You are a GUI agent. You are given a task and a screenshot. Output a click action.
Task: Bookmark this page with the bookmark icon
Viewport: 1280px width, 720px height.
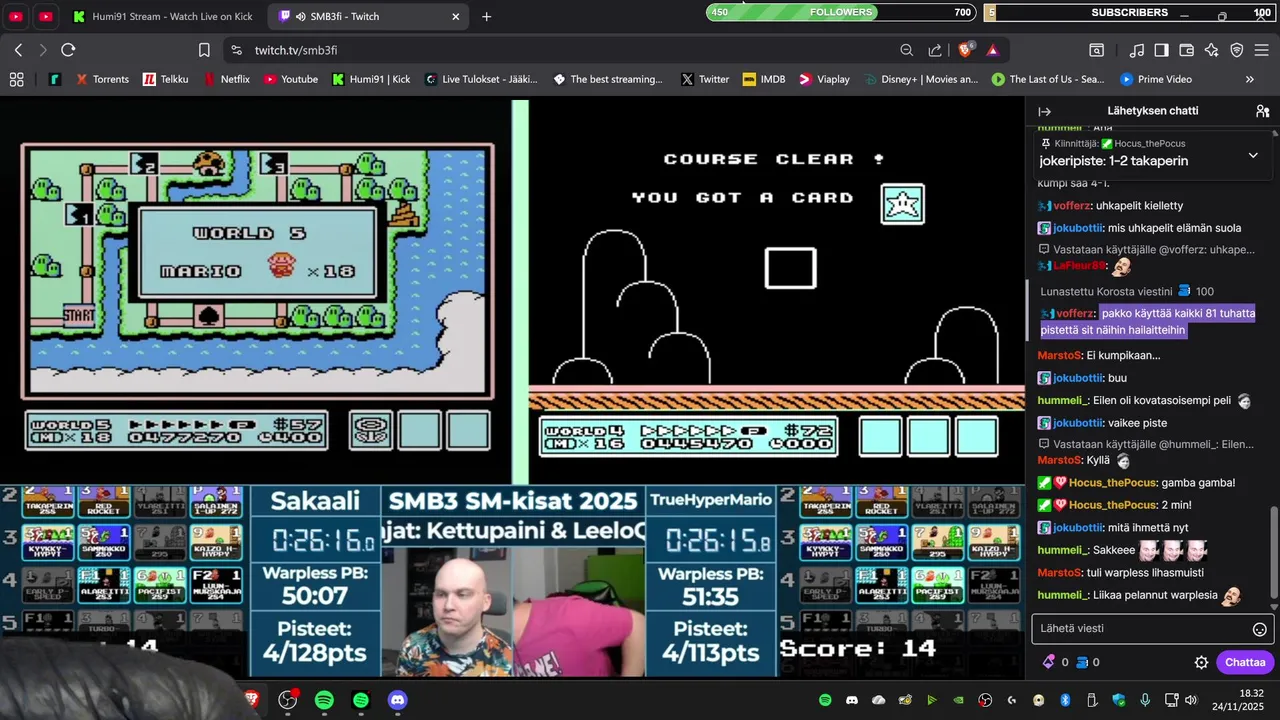pos(204,50)
